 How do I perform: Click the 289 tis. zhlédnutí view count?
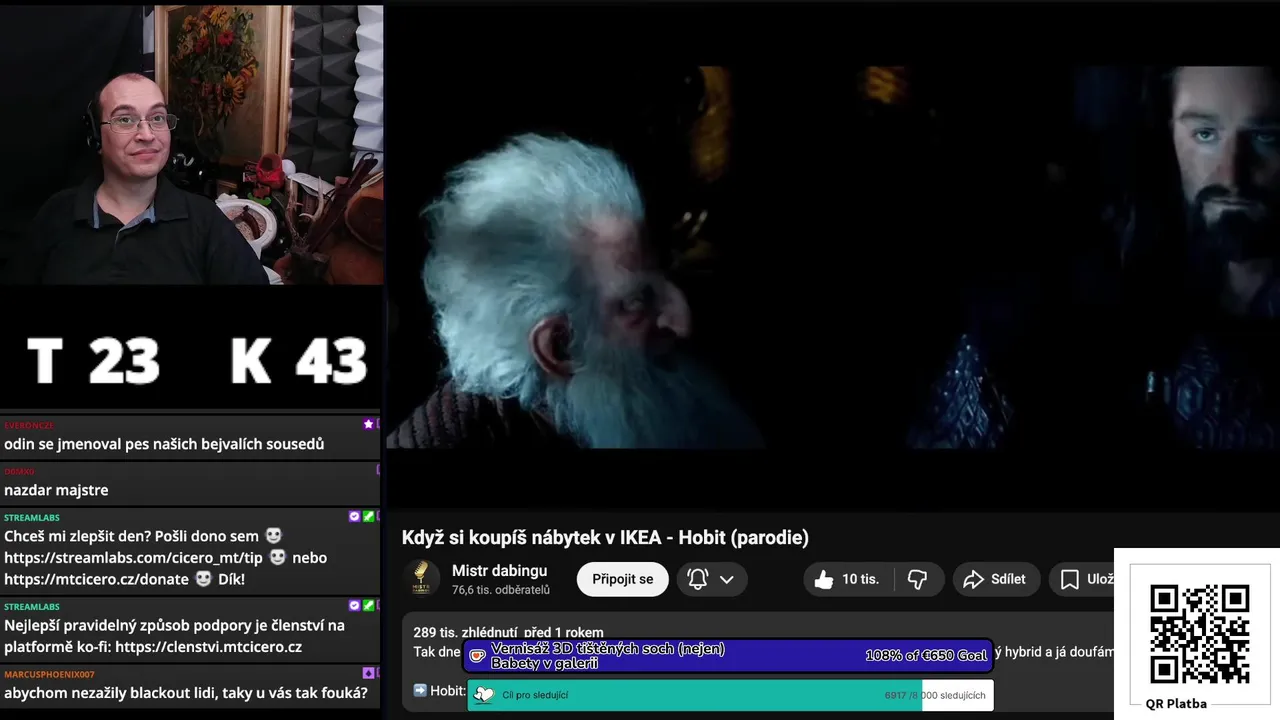466,632
